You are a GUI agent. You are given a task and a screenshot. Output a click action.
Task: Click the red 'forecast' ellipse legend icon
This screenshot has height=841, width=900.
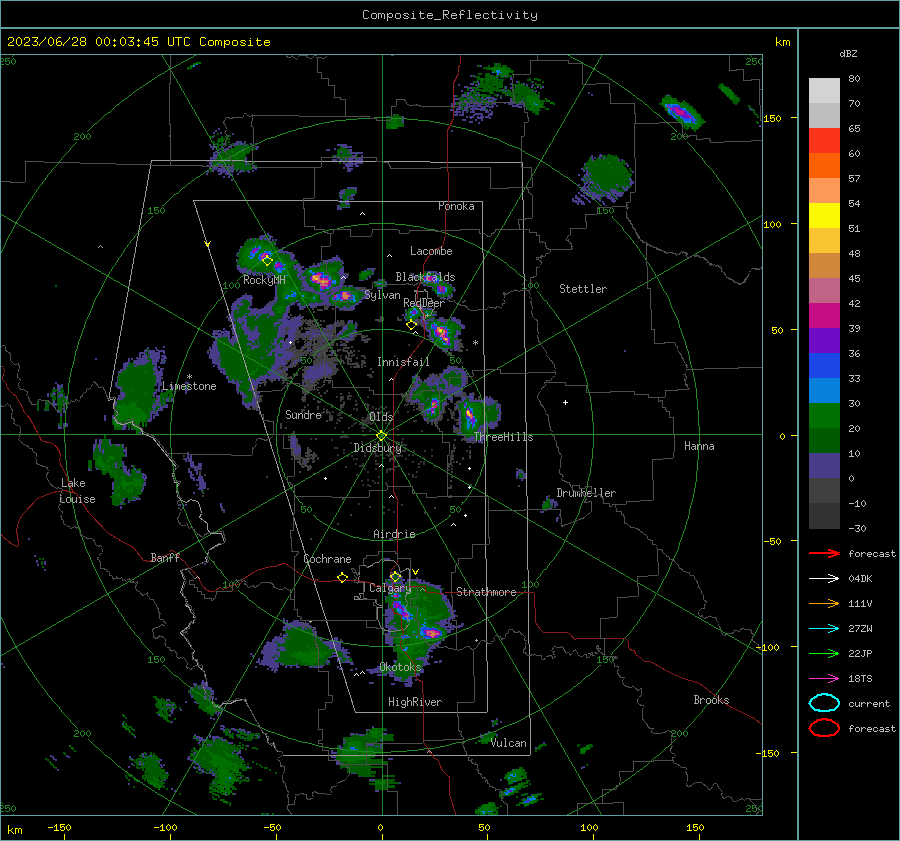[824, 728]
